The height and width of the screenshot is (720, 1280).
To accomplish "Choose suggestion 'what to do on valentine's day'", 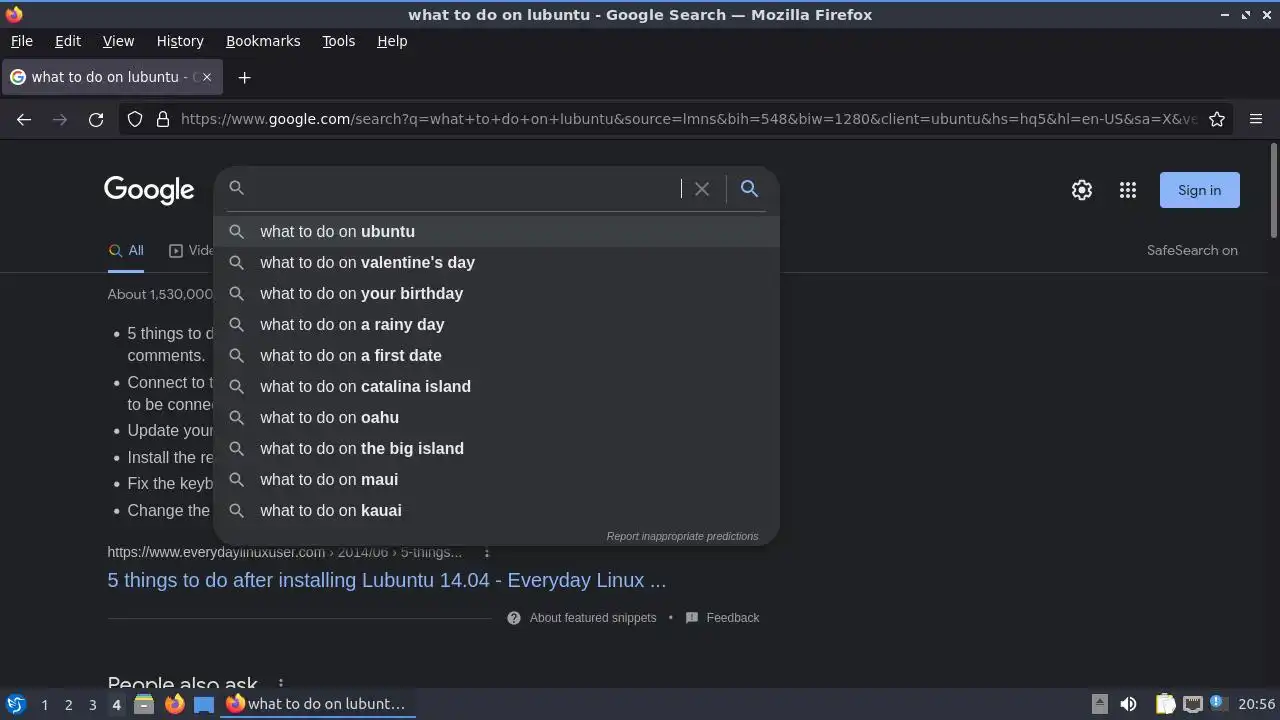I will (x=496, y=262).
